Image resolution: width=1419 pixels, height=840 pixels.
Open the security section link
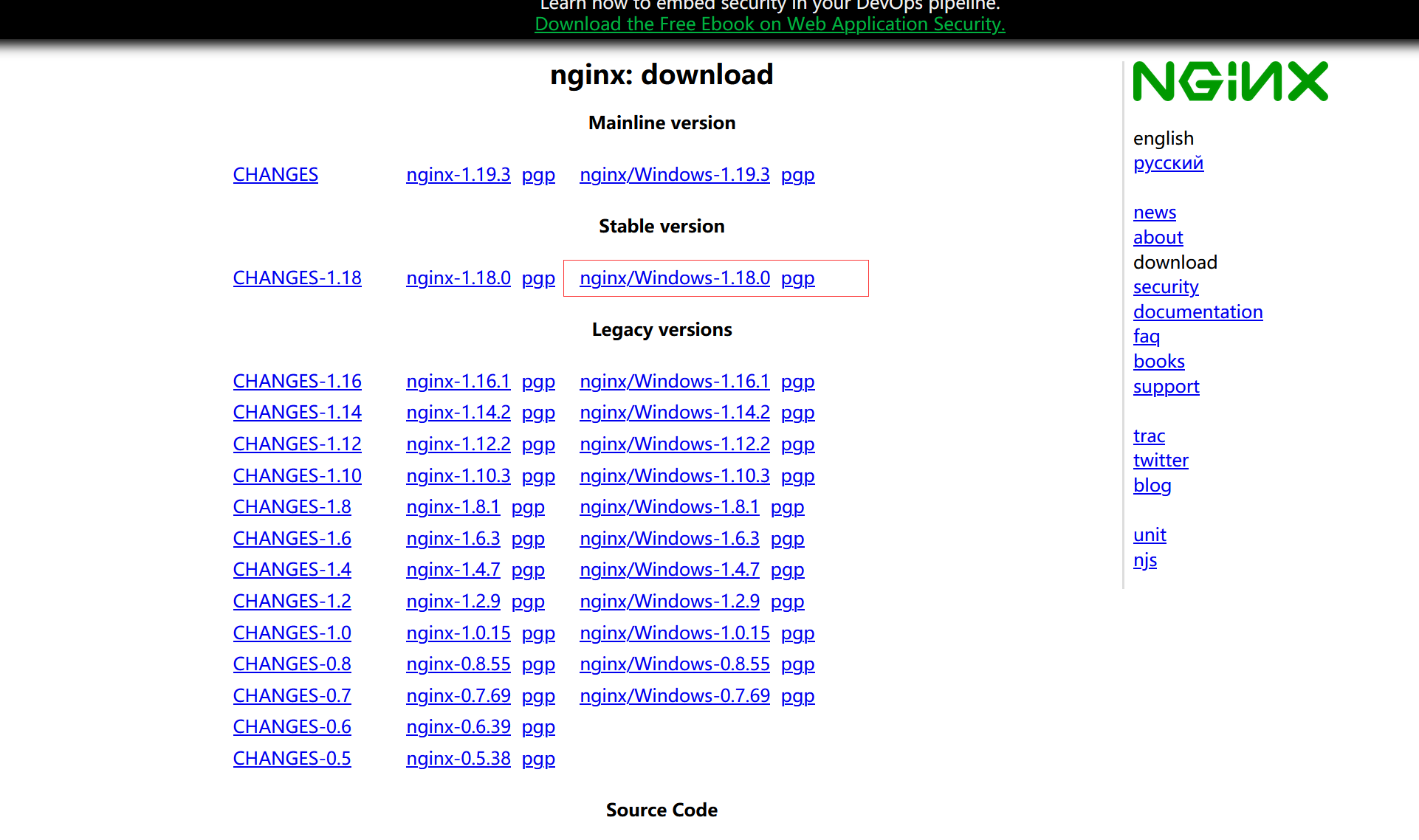(x=1166, y=287)
